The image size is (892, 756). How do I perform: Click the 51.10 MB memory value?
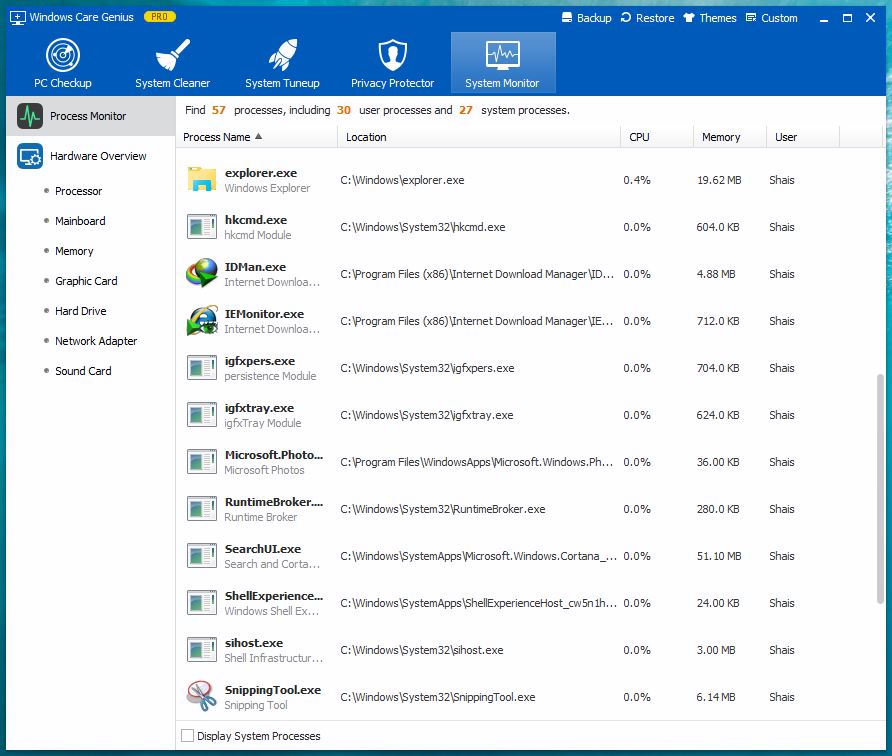click(x=719, y=556)
